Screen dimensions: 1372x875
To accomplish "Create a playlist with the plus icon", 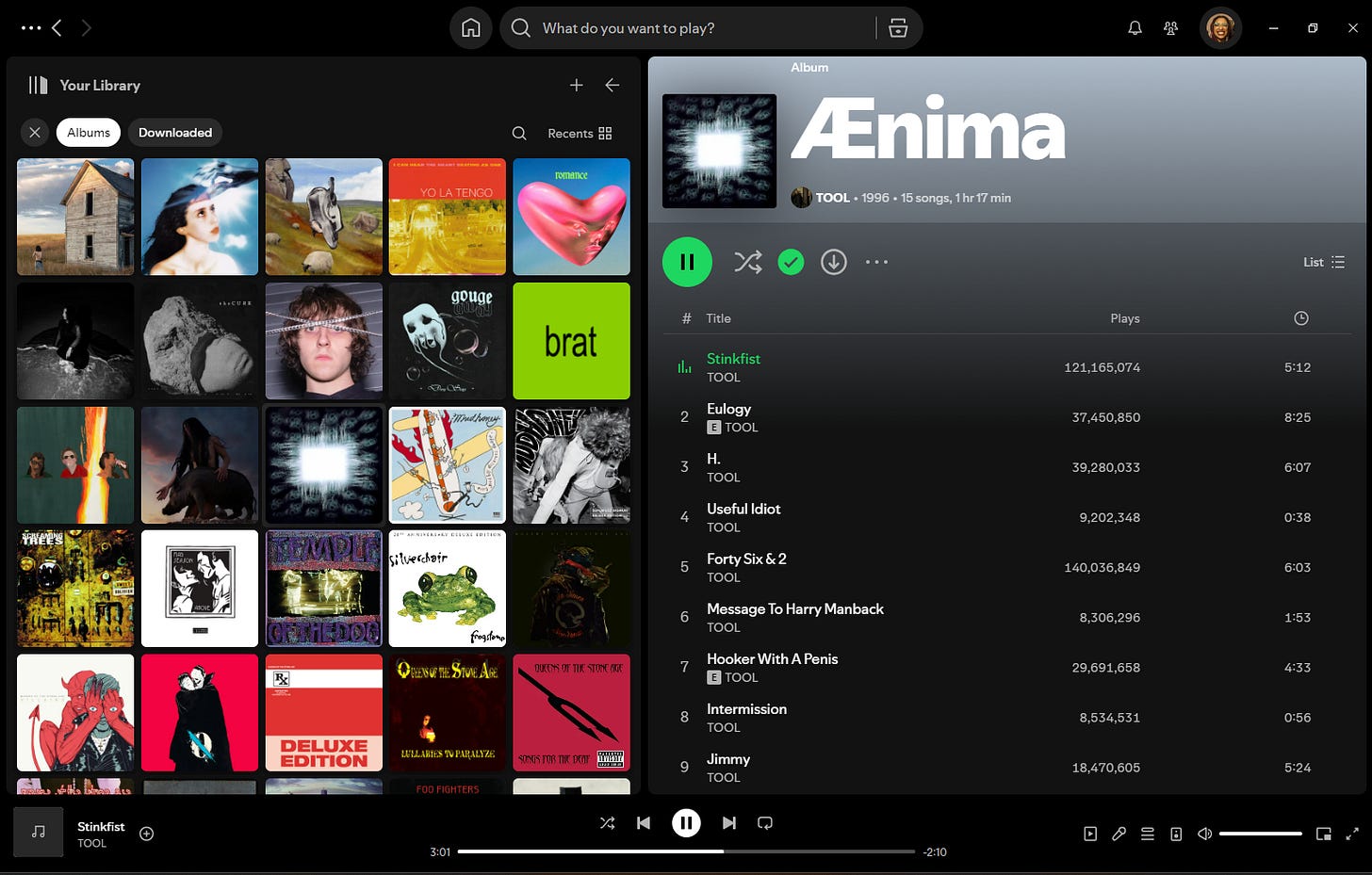I will point(577,85).
